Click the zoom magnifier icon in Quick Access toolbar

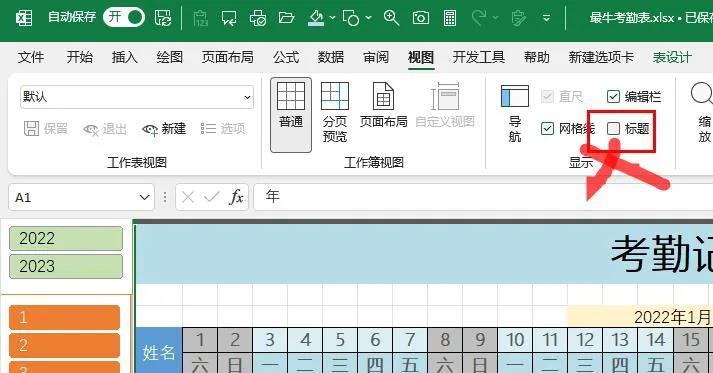click(391, 18)
